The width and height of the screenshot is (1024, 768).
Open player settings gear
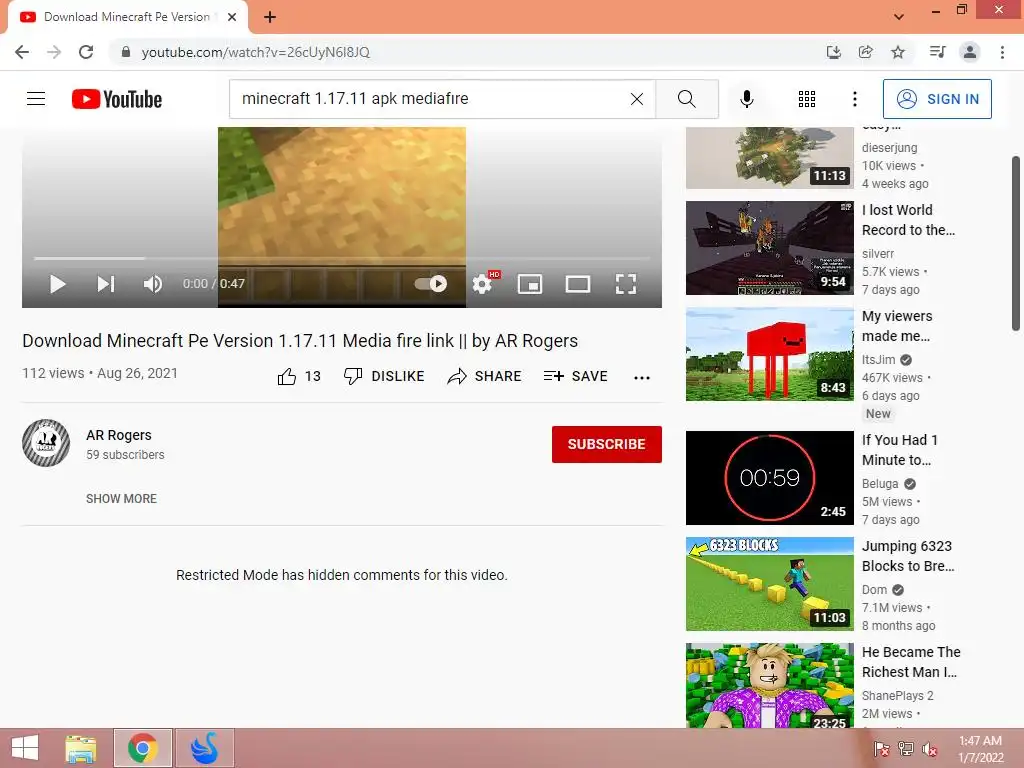pos(482,283)
